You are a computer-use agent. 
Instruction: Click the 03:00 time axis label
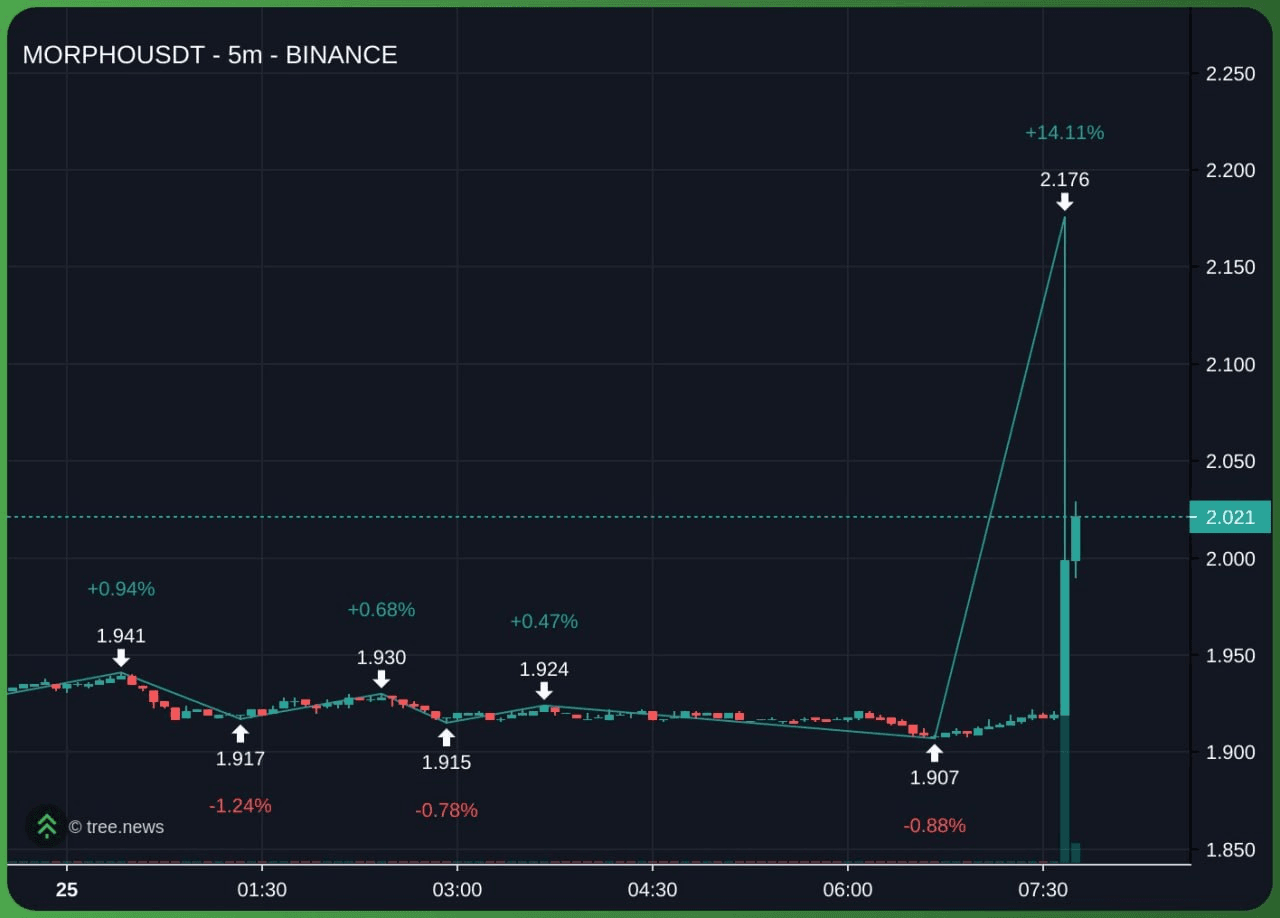click(456, 890)
